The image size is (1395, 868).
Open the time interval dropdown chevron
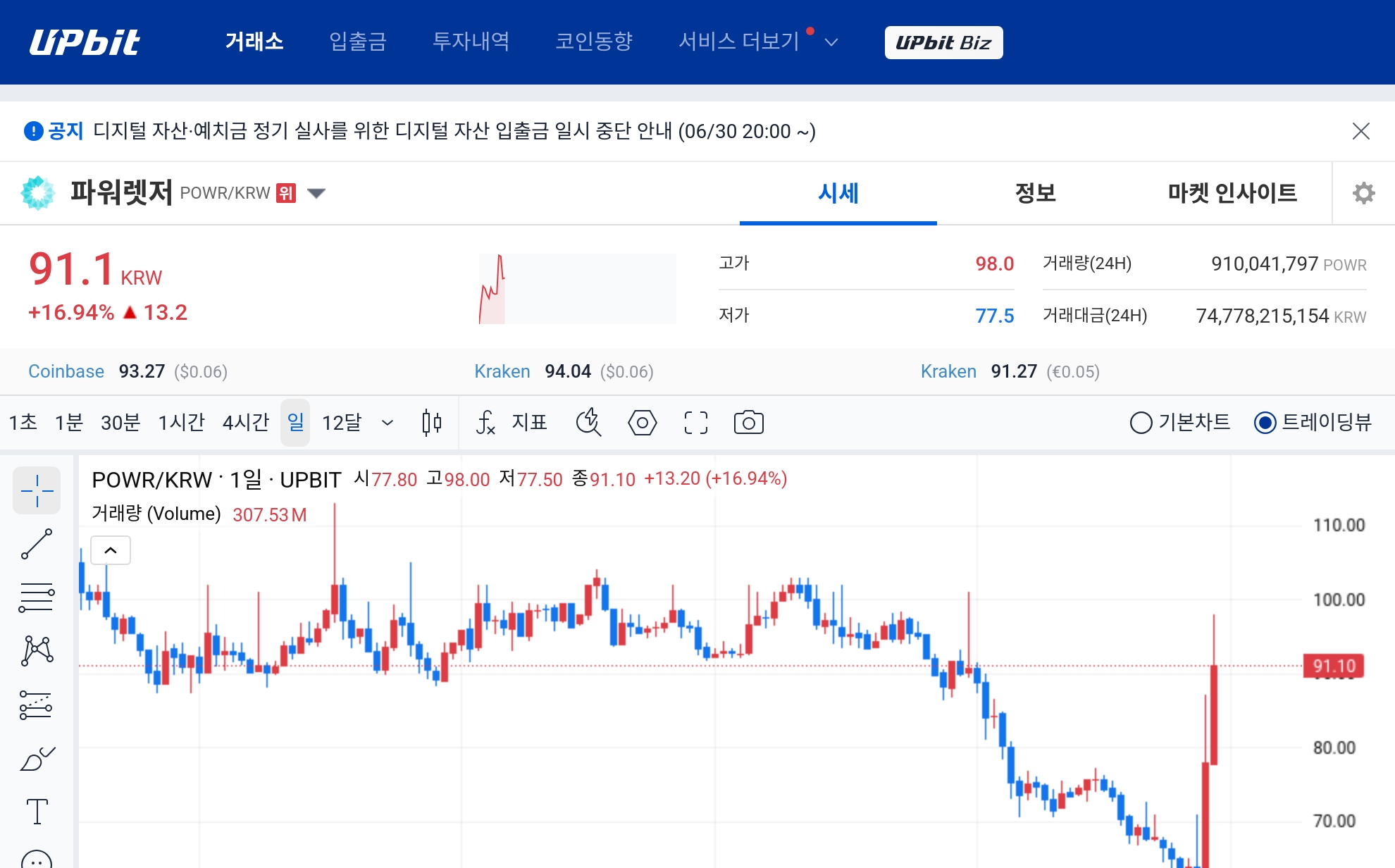point(387,423)
